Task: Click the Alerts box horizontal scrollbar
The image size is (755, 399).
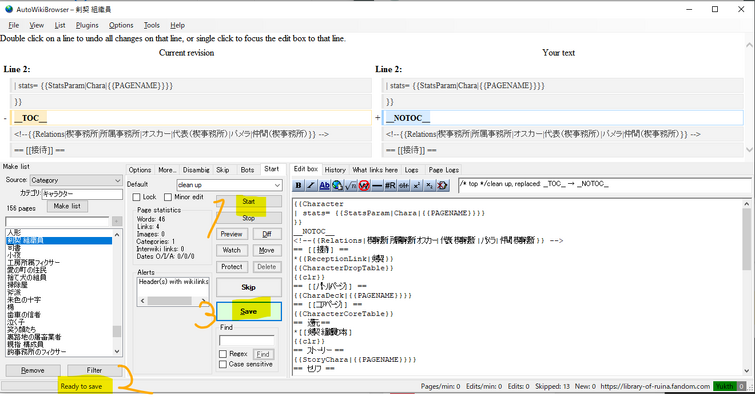Action: [173, 301]
